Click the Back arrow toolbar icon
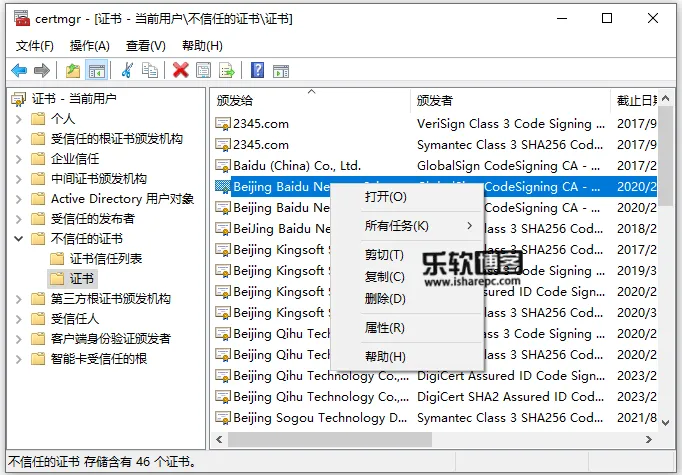Viewport: 682px width, 475px height. click(x=19, y=70)
